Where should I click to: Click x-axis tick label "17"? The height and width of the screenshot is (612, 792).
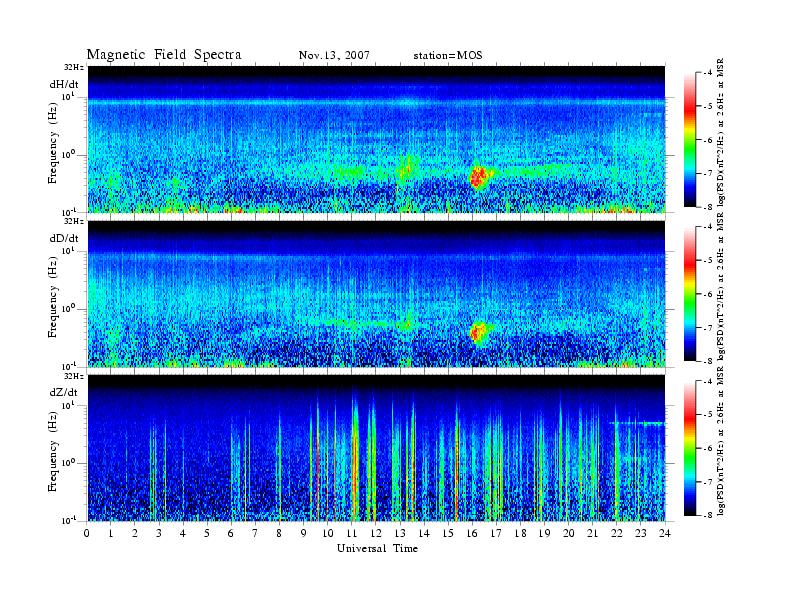[x=496, y=533]
